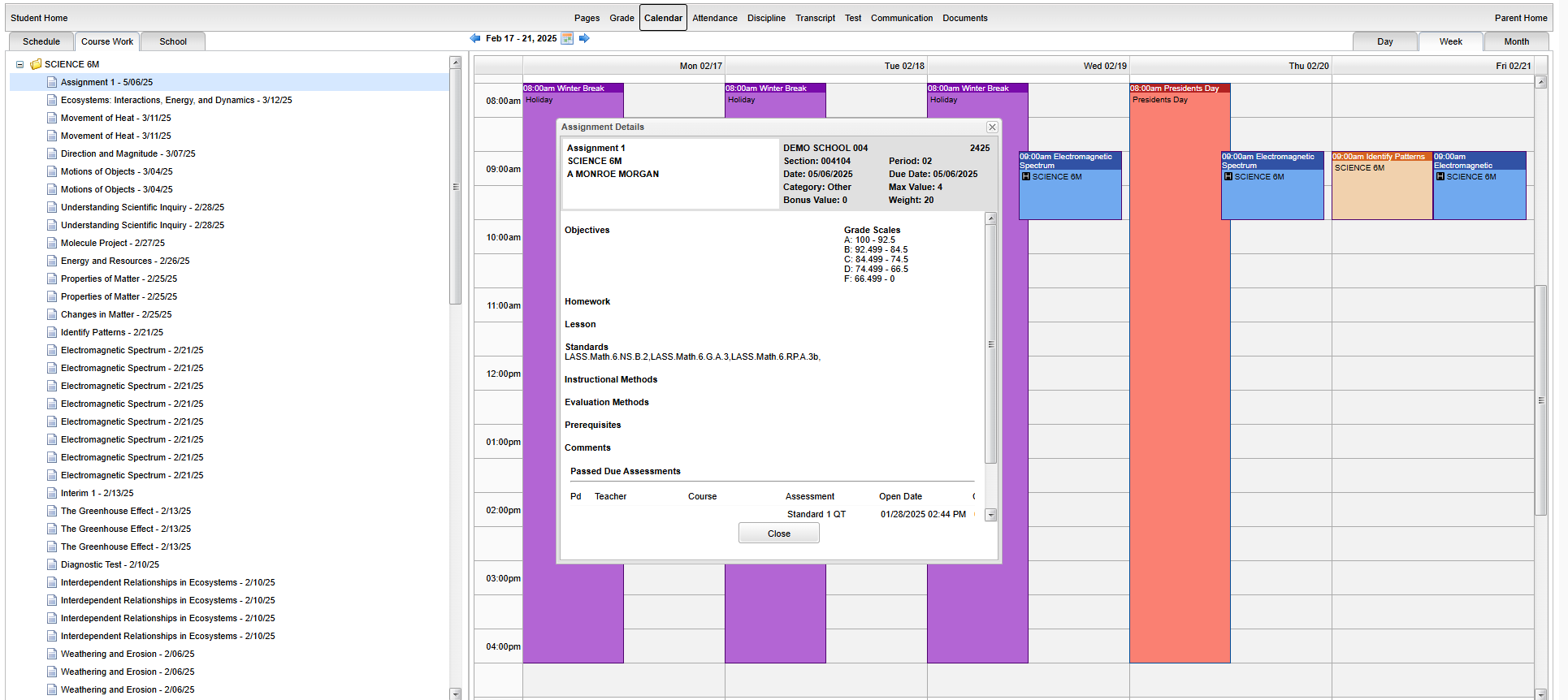Screen dimensions: 1568x700
Task: Open the Documents menu
Action: tap(965, 18)
